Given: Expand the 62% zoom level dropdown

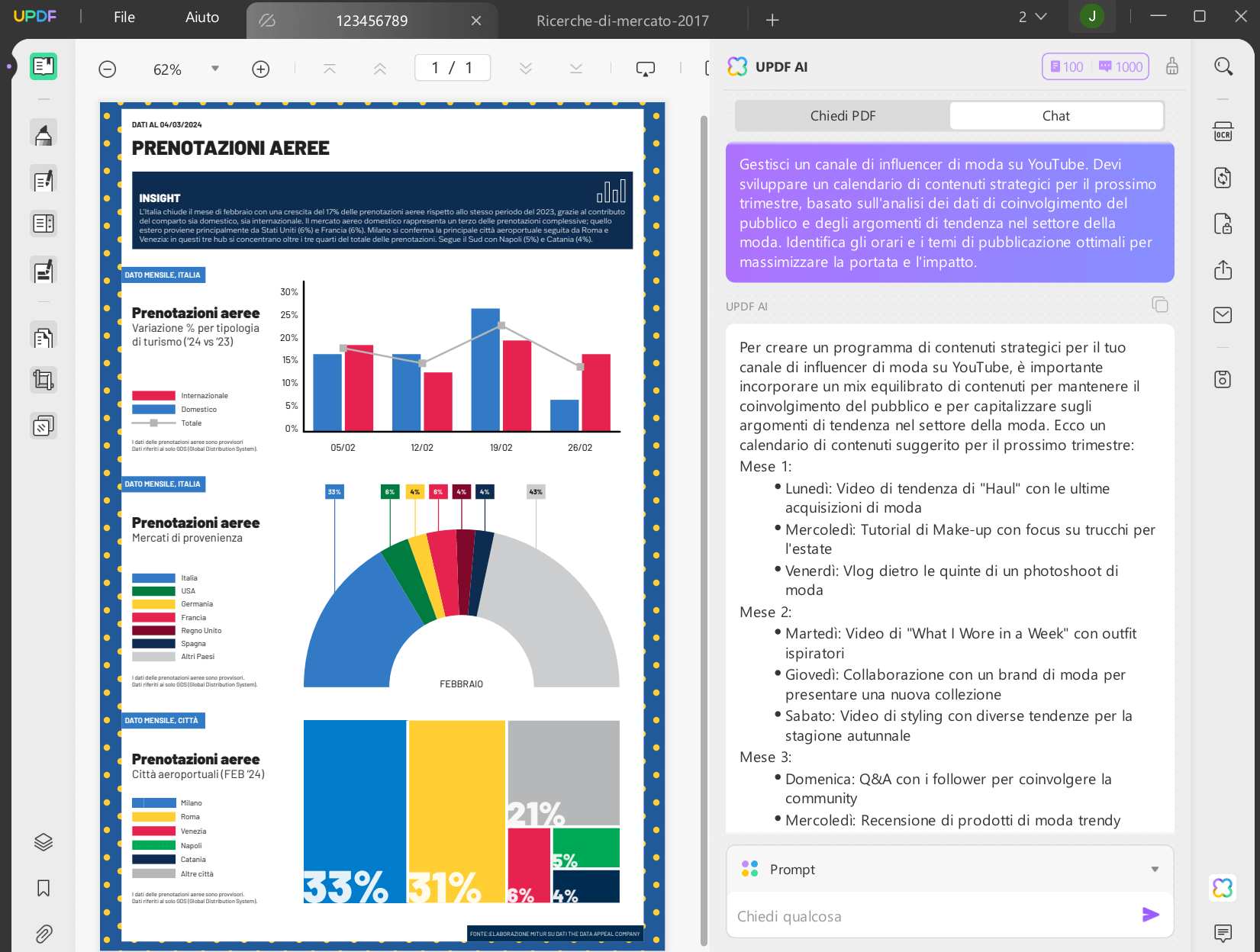Looking at the screenshot, I should (215, 69).
